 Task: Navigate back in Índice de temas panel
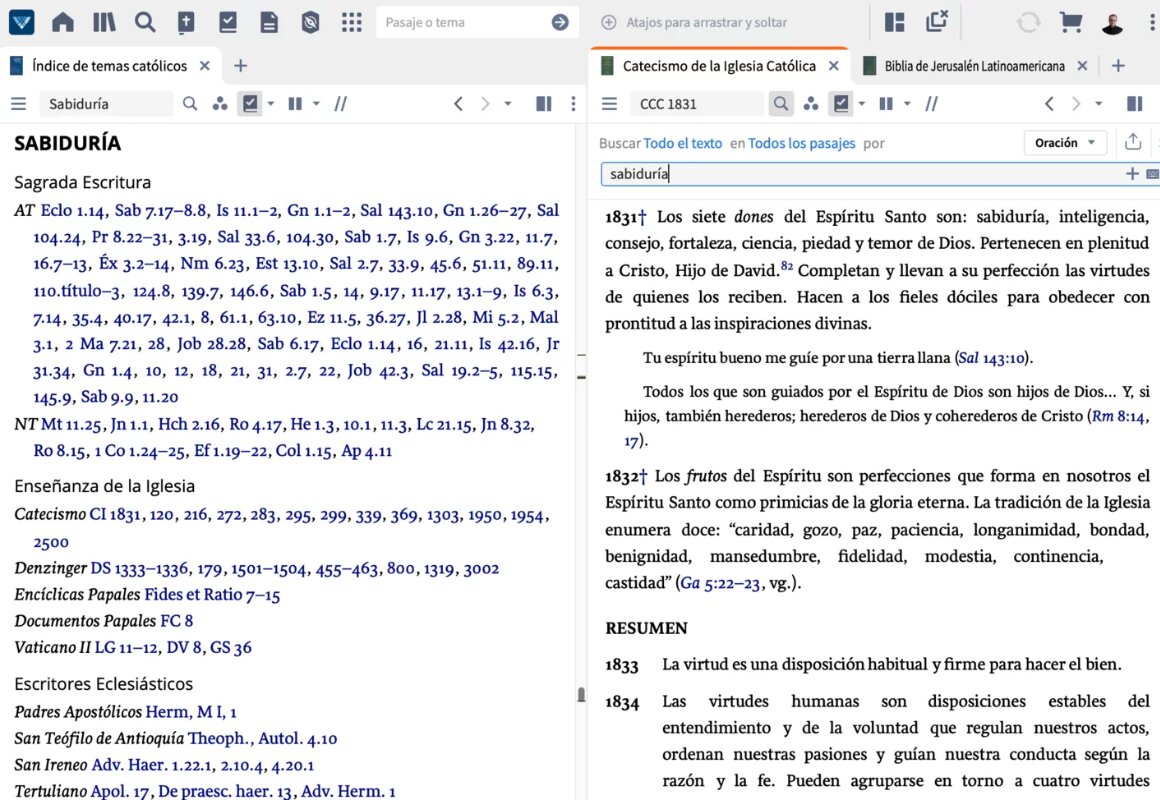pyautogui.click(x=459, y=104)
